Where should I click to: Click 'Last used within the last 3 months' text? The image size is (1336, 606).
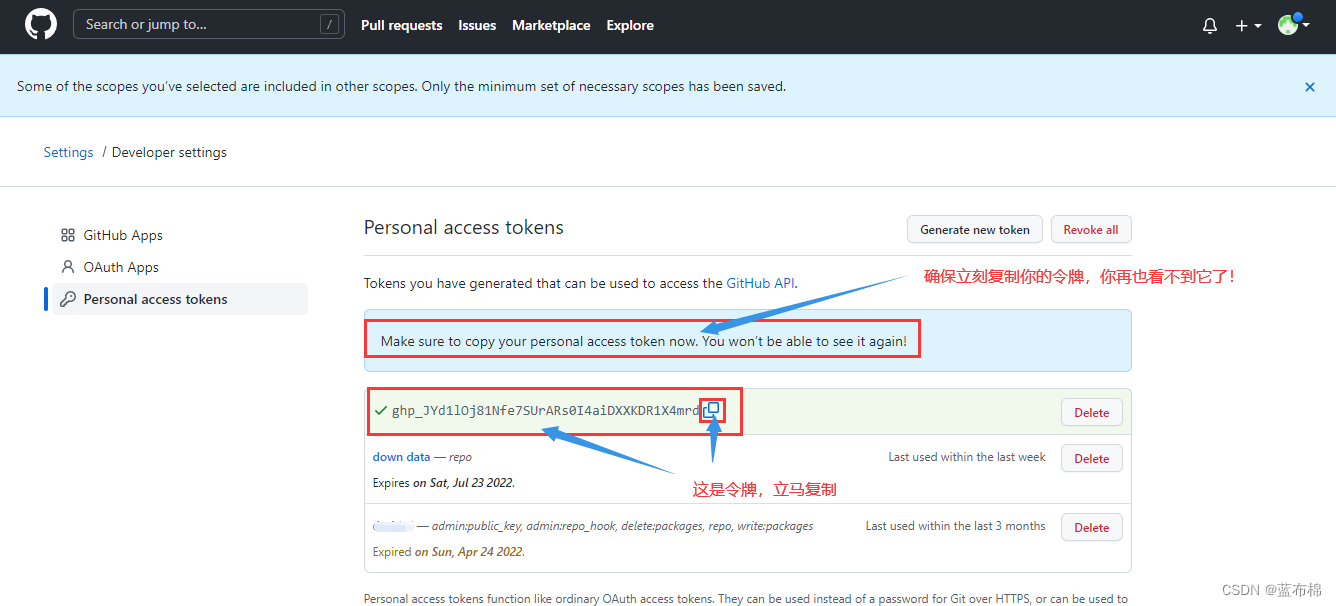(956, 526)
